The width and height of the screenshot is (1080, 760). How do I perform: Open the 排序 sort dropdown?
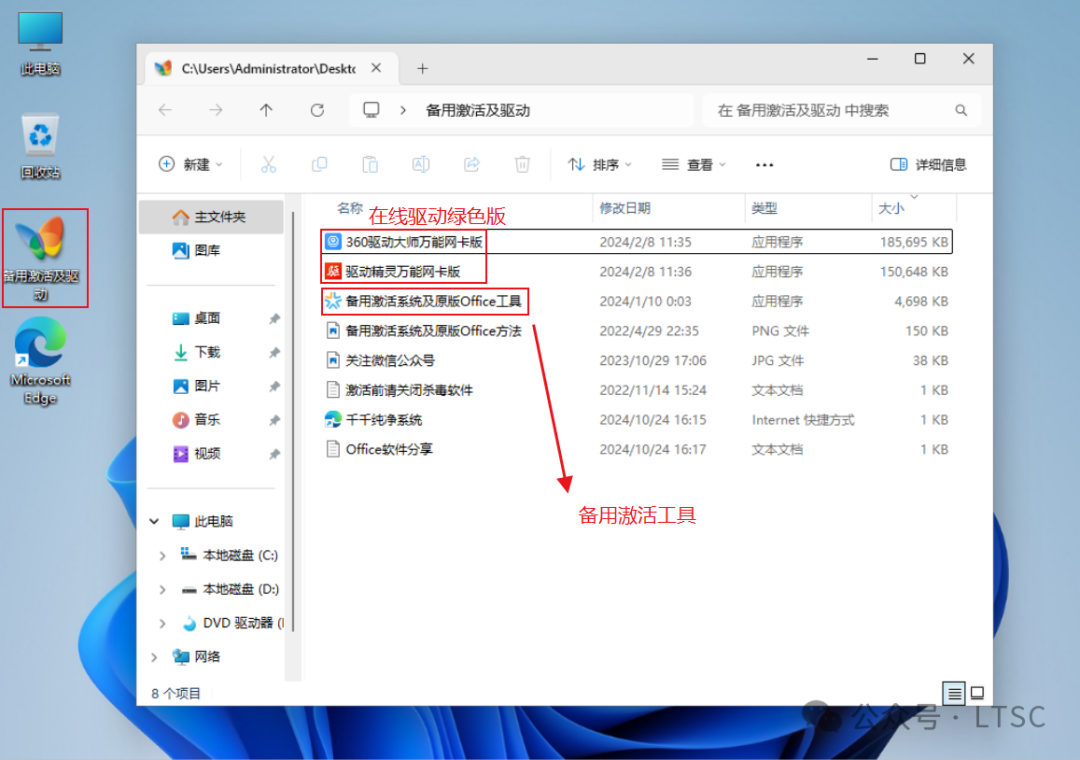click(x=599, y=165)
